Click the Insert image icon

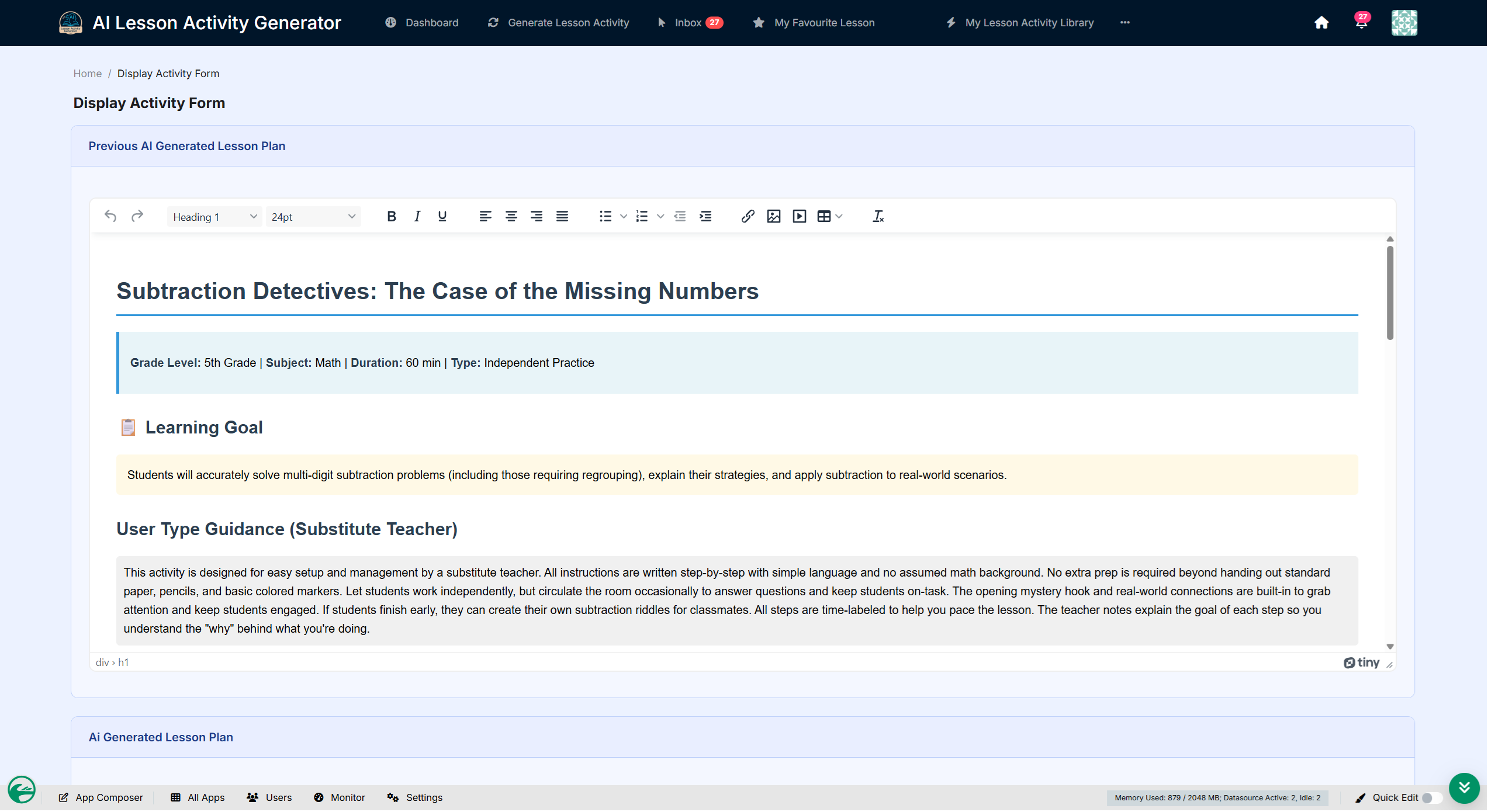click(774, 217)
